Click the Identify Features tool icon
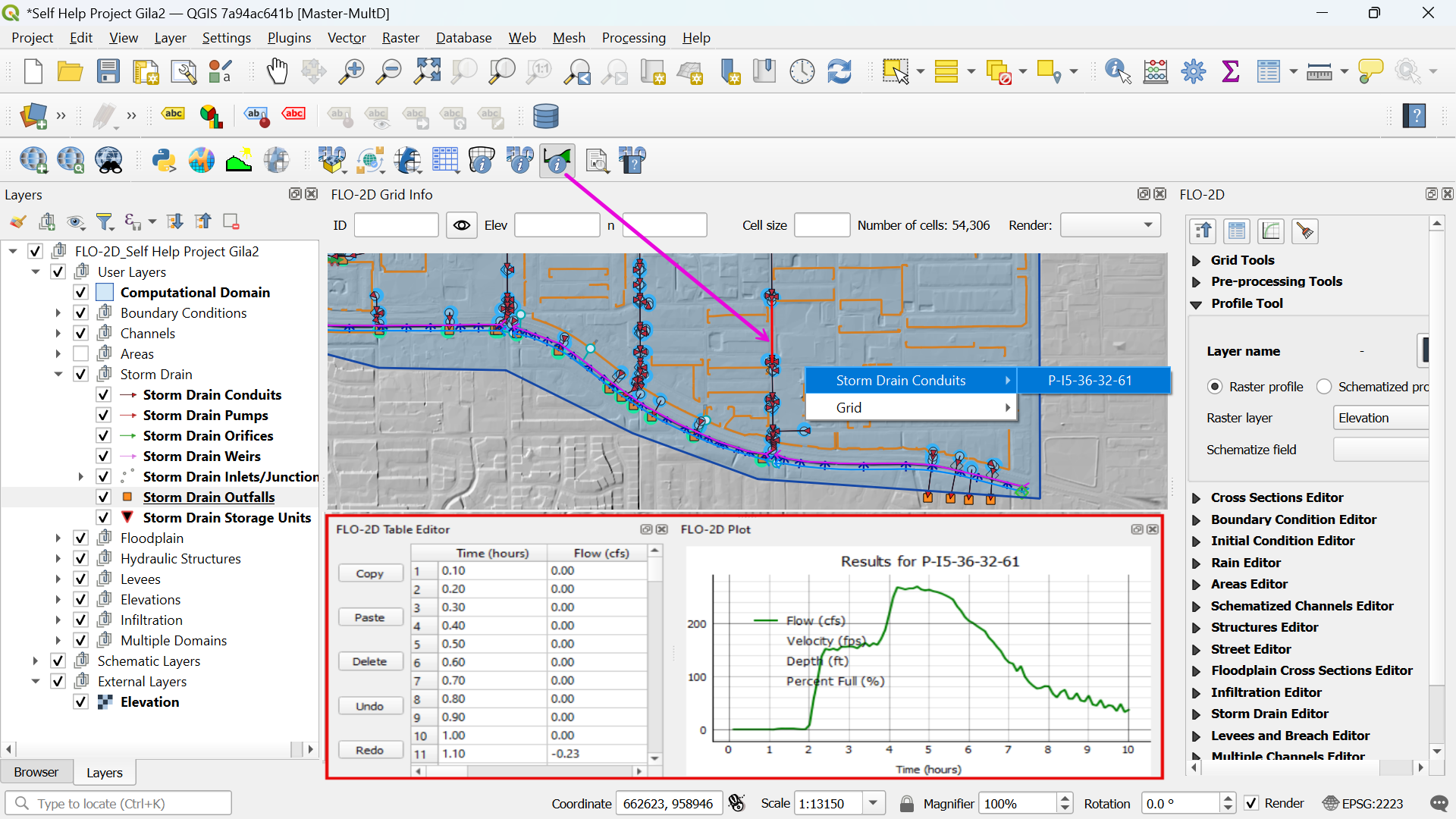 [x=1118, y=71]
